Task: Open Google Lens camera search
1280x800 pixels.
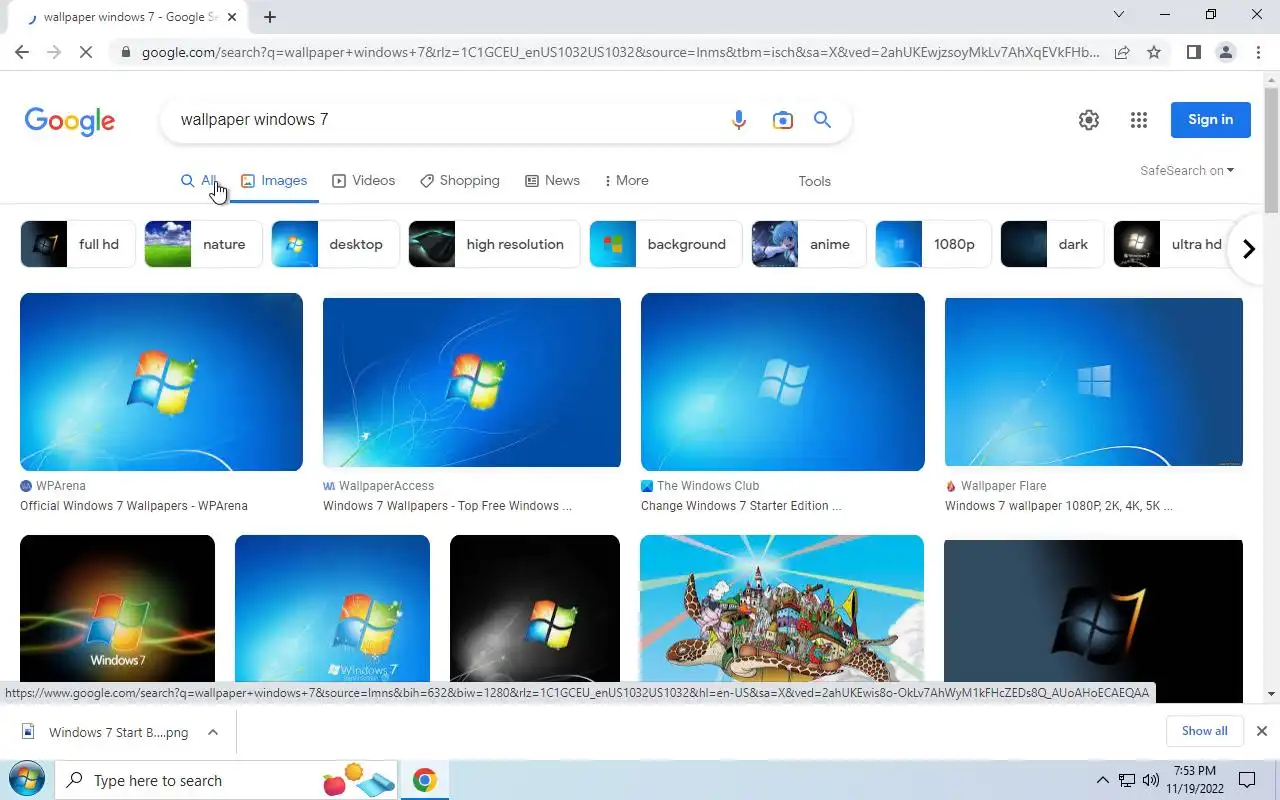Action: 783,120
